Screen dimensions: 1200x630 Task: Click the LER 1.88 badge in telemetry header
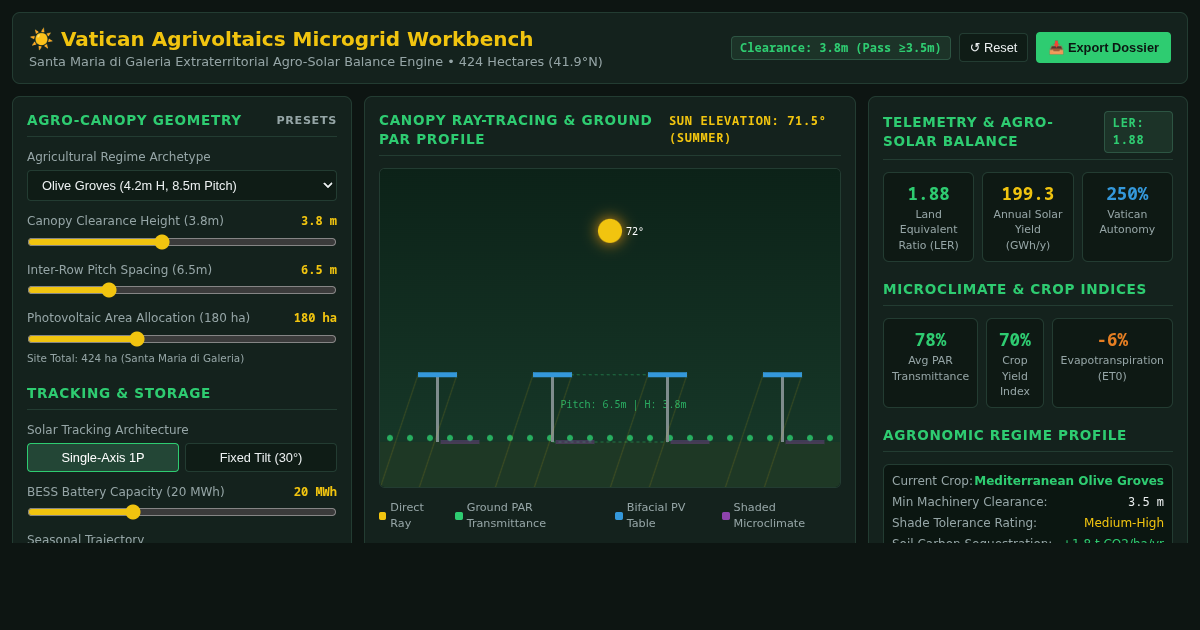[x=1138, y=132]
